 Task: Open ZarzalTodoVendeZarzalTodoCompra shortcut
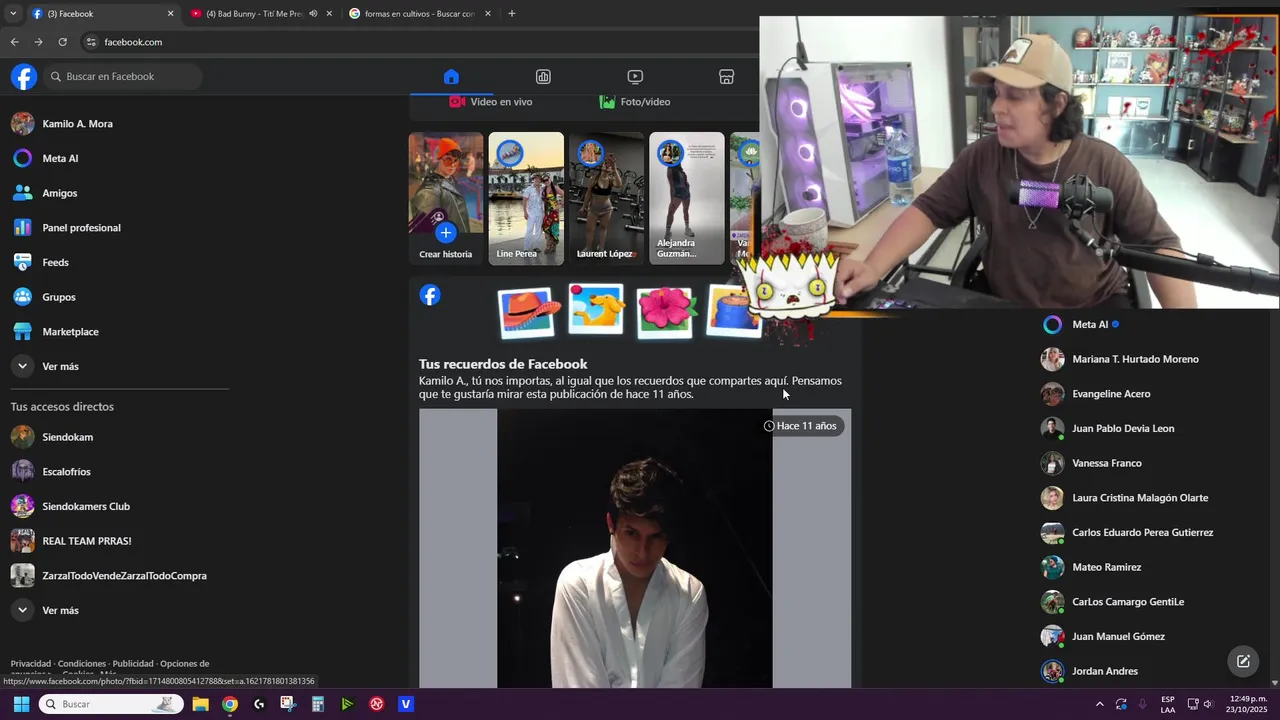pyautogui.click(x=124, y=576)
